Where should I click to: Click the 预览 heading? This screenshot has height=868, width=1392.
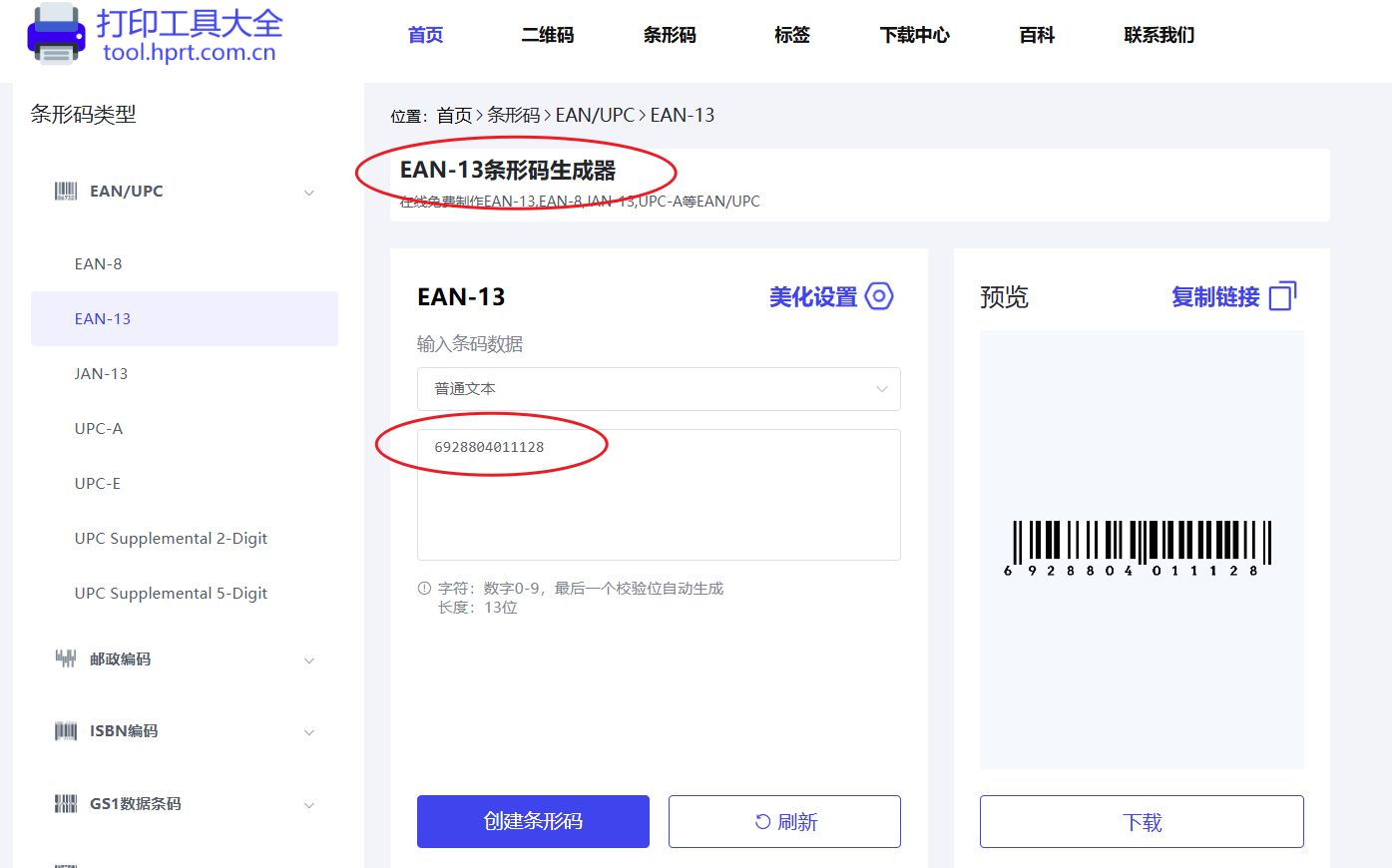[1004, 297]
